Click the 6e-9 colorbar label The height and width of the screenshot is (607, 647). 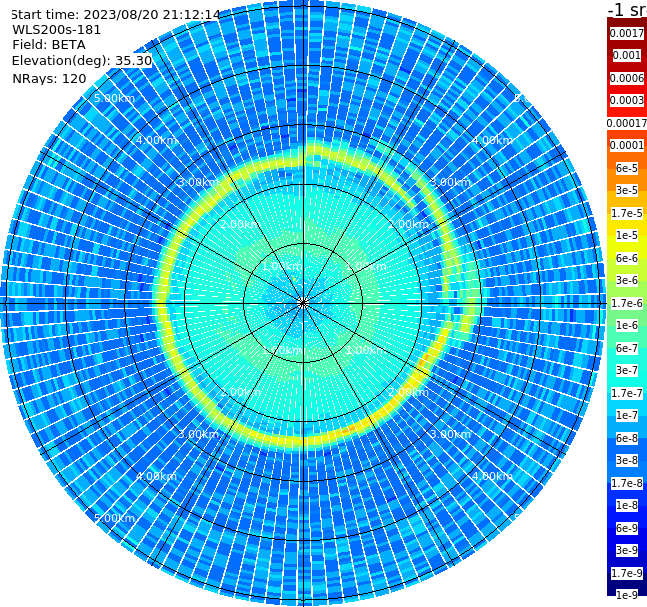pyautogui.click(x=627, y=528)
